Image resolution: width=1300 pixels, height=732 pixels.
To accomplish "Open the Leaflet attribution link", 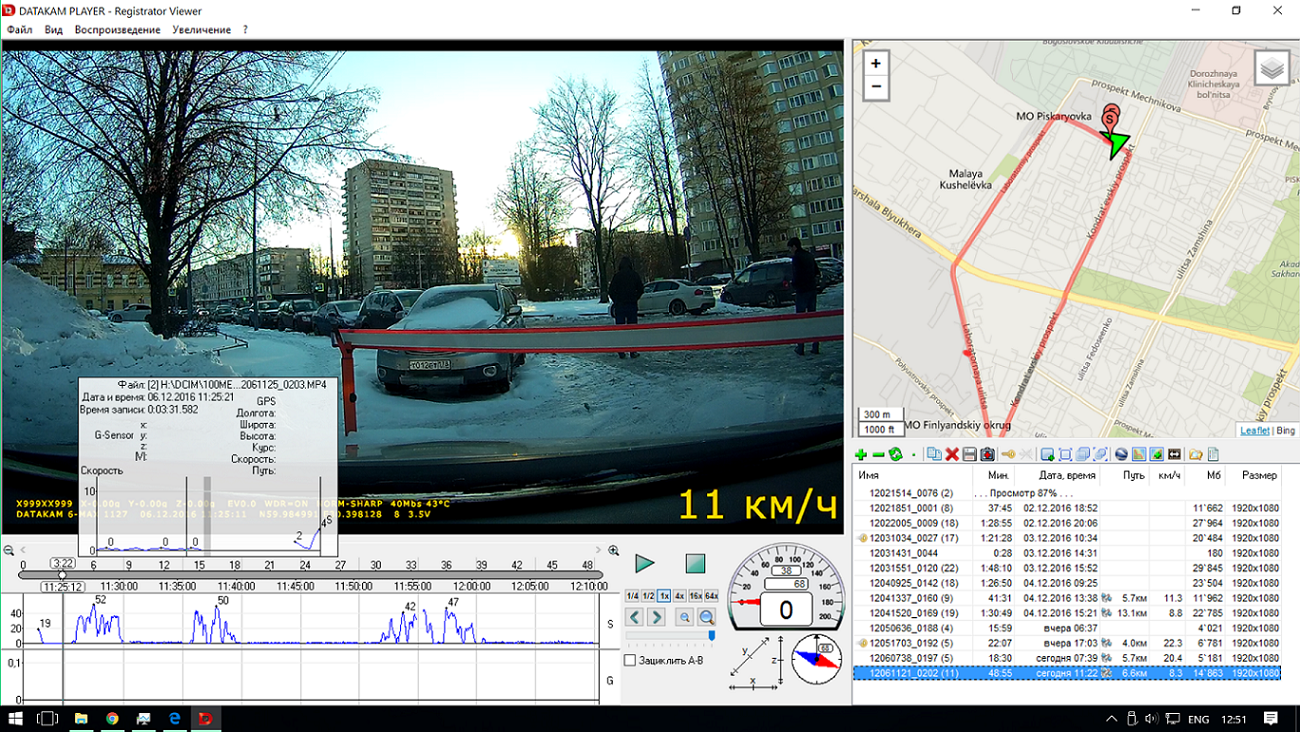I will point(1254,431).
